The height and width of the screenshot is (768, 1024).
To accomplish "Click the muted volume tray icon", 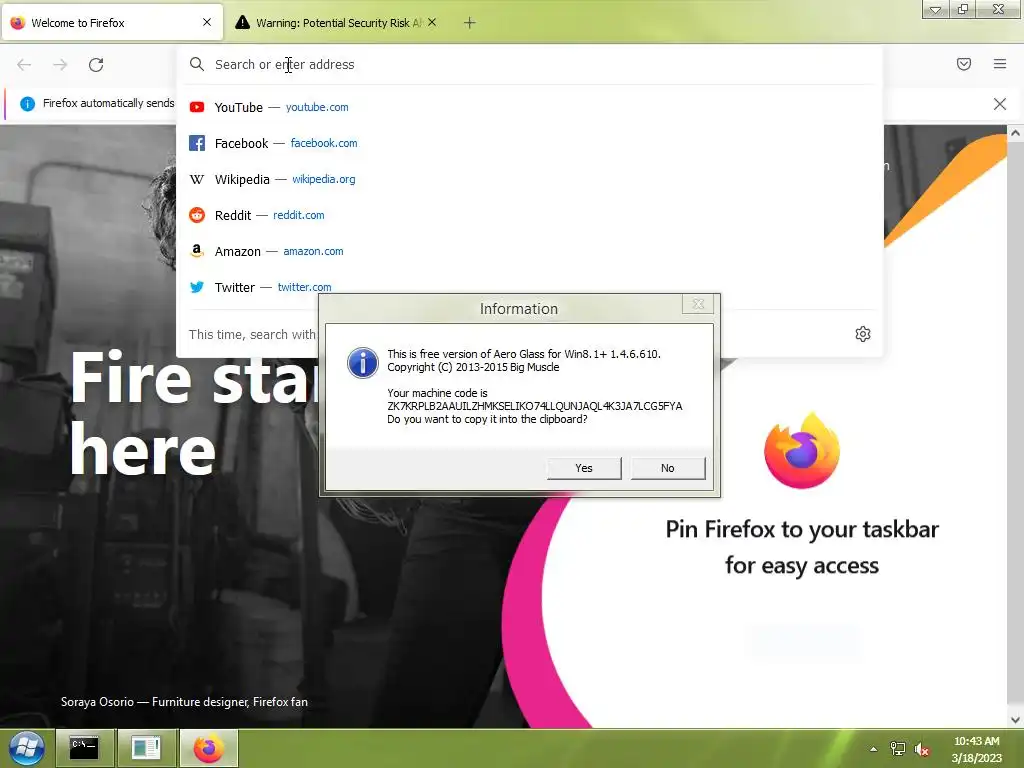I will (921, 749).
